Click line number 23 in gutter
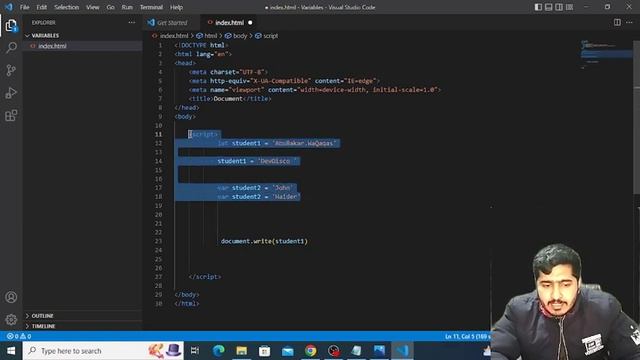 [158, 241]
